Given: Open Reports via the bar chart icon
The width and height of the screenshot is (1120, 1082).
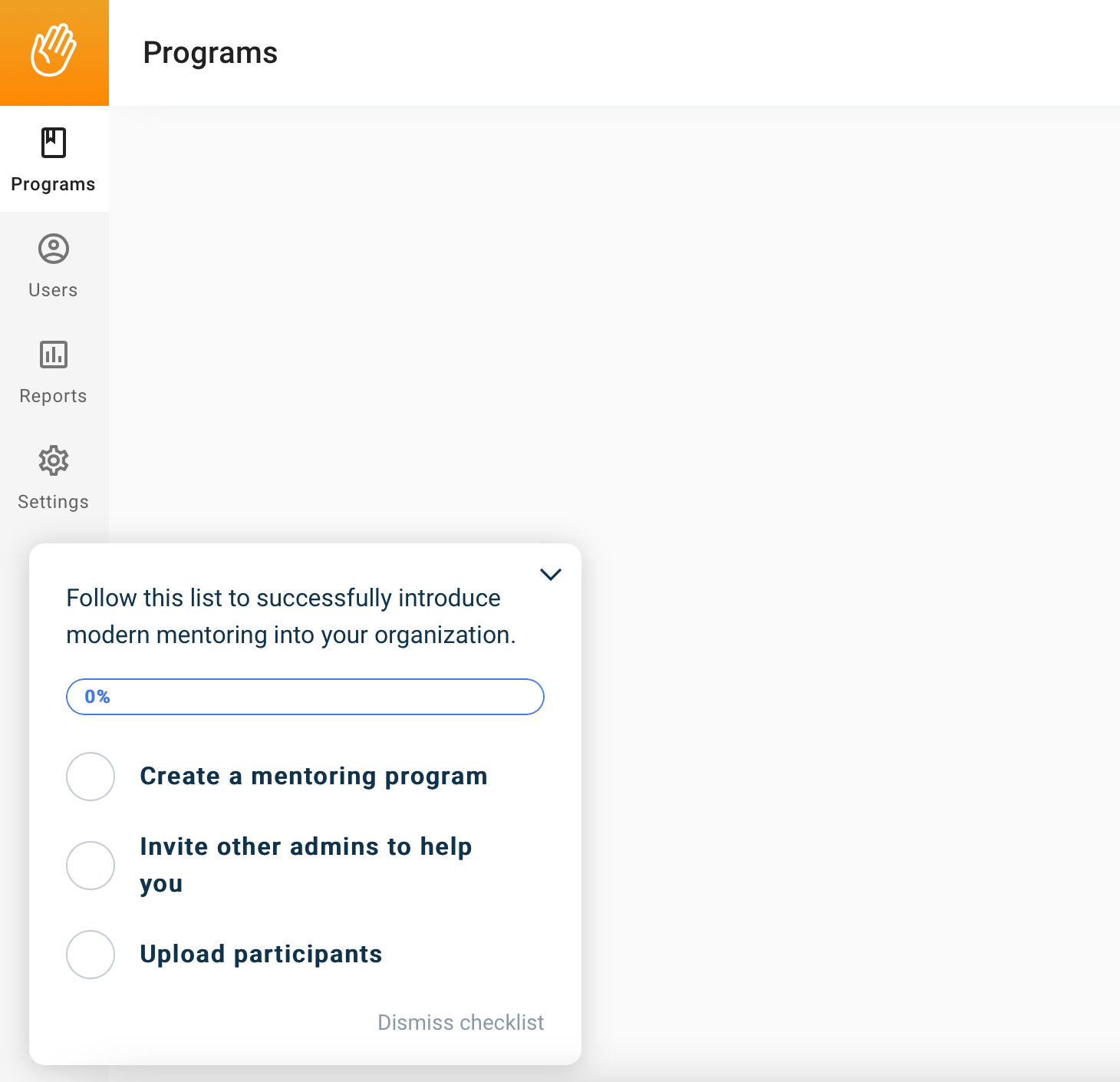Looking at the screenshot, I should (x=54, y=355).
